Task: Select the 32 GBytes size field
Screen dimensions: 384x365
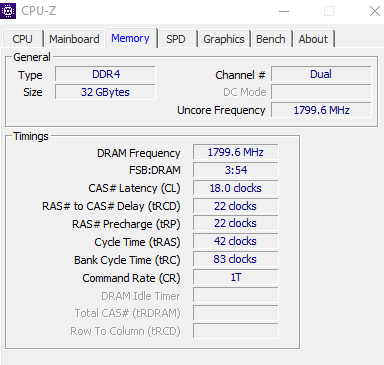Action: [x=105, y=92]
